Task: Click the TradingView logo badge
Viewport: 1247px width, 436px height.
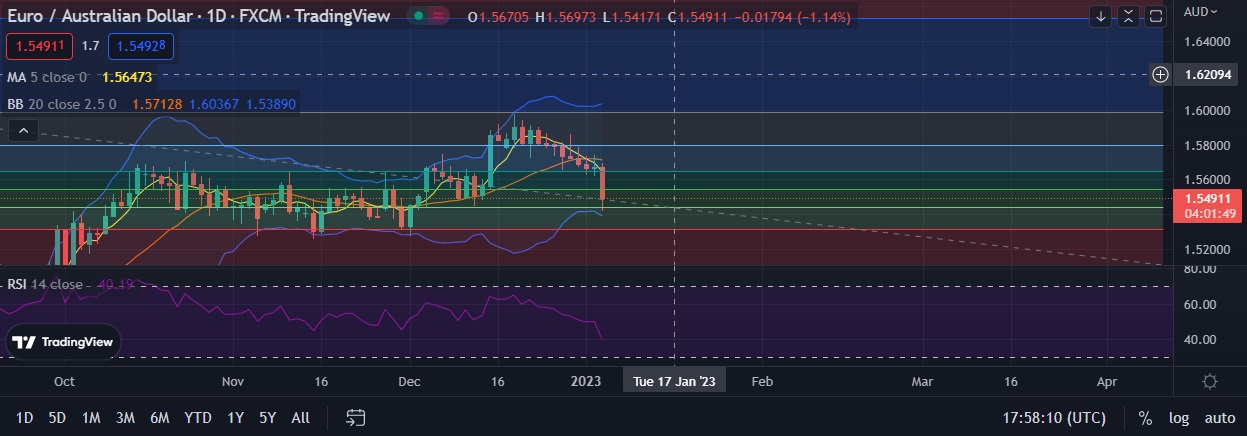Action: tap(61, 342)
